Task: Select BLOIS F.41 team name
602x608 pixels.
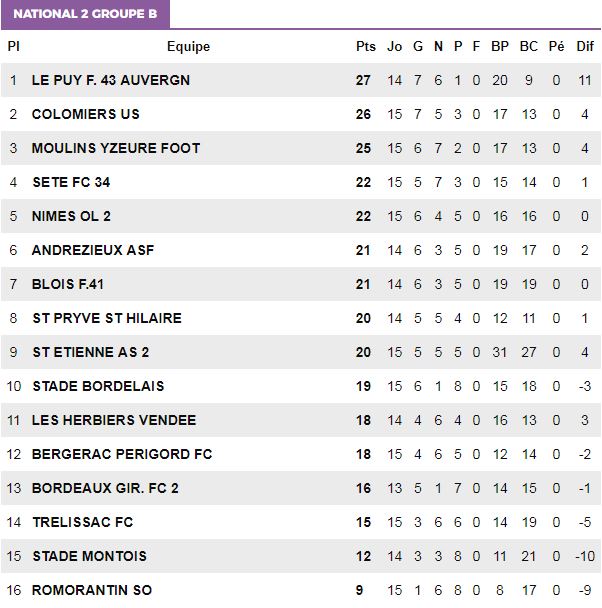Action: tap(68, 284)
